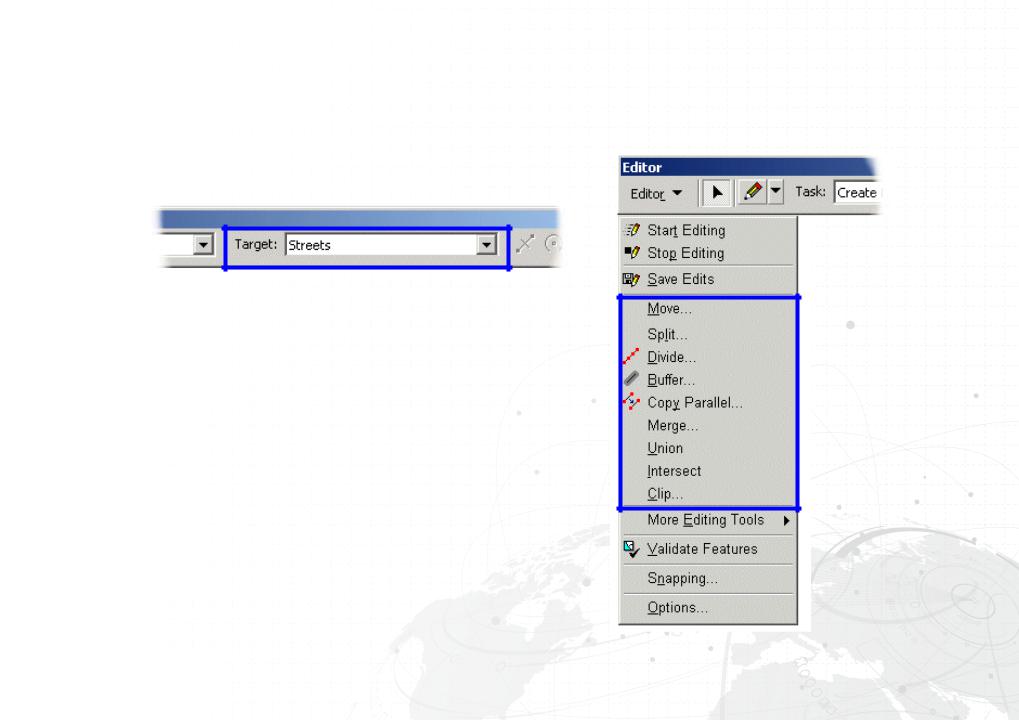Choose Stop Editing from the menu
The image size is (1019, 720).
[708, 253]
